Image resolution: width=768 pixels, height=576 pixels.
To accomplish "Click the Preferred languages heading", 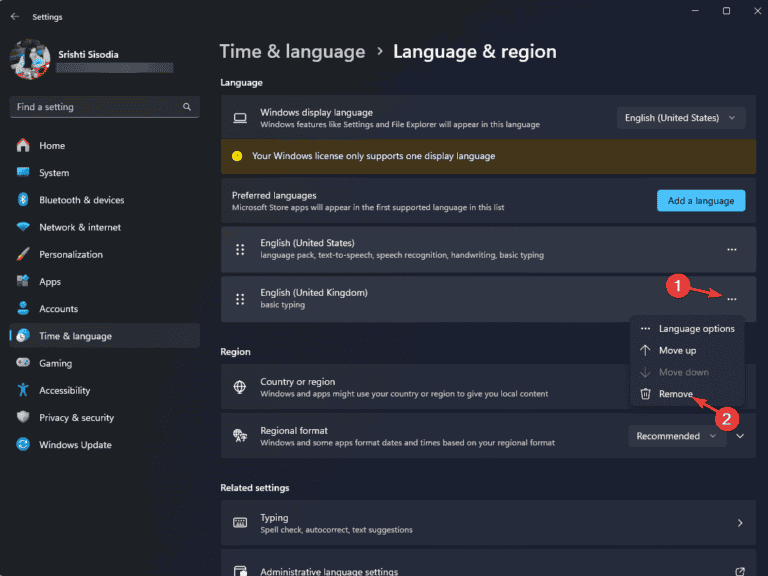I will coord(274,195).
